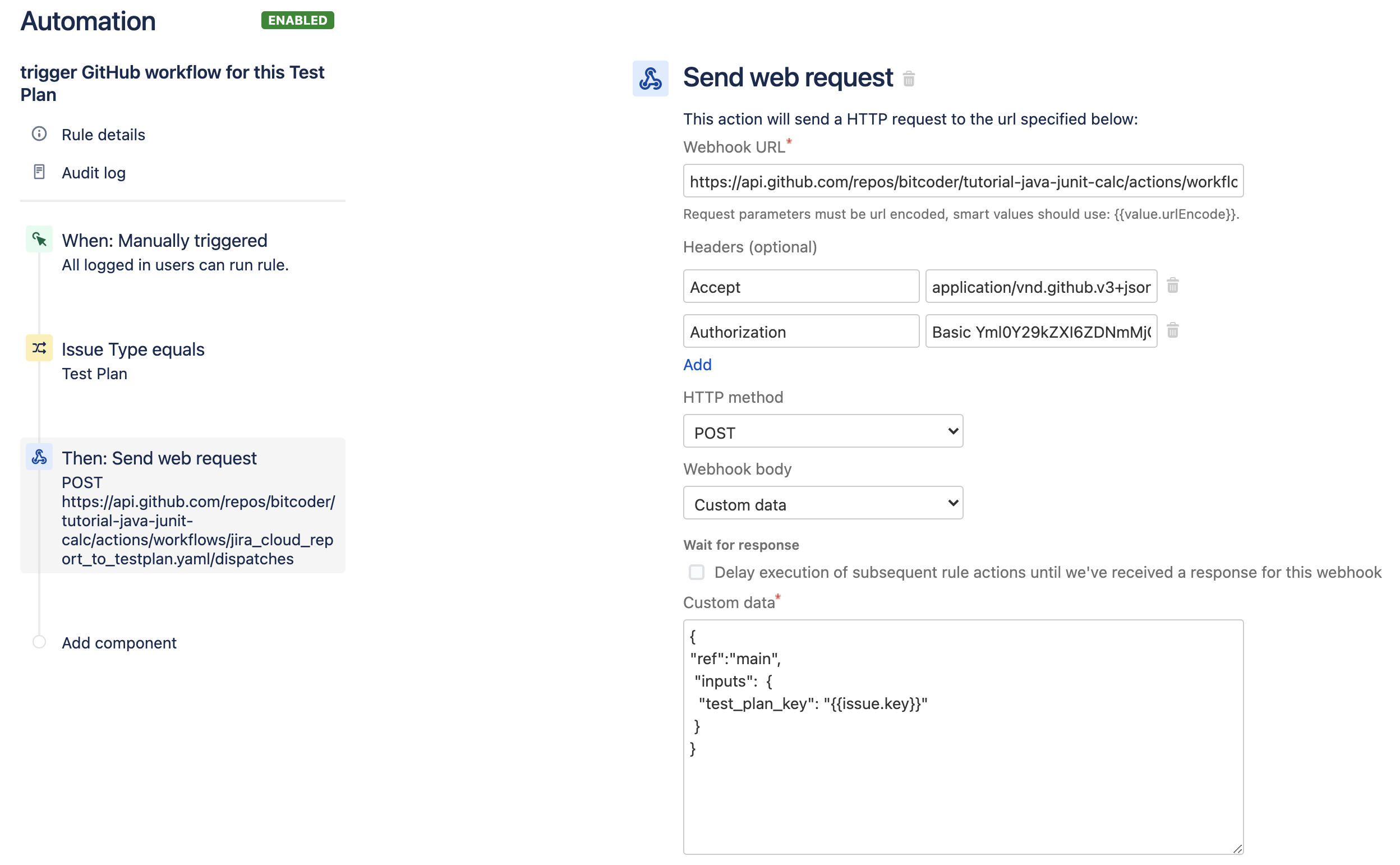The image size is (1400, 865).
Task: Click the Custom data textarea resize handle
Action: pos(1237,848)
